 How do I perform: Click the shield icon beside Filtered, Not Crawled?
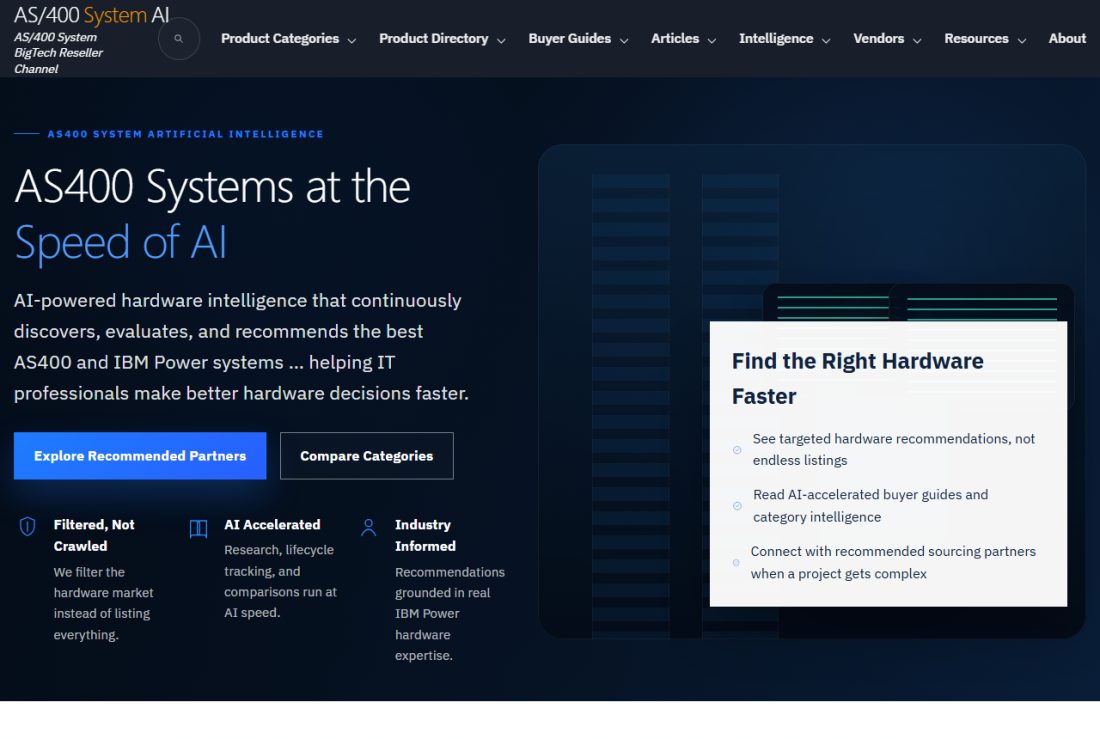[27, 526]
